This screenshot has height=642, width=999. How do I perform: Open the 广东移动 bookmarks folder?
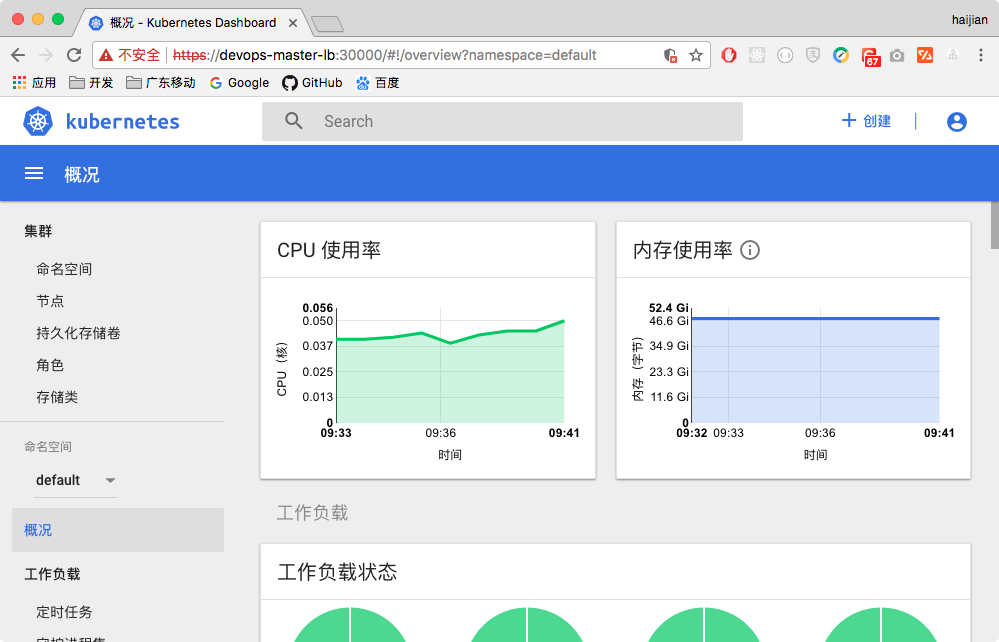click(161, 83)
